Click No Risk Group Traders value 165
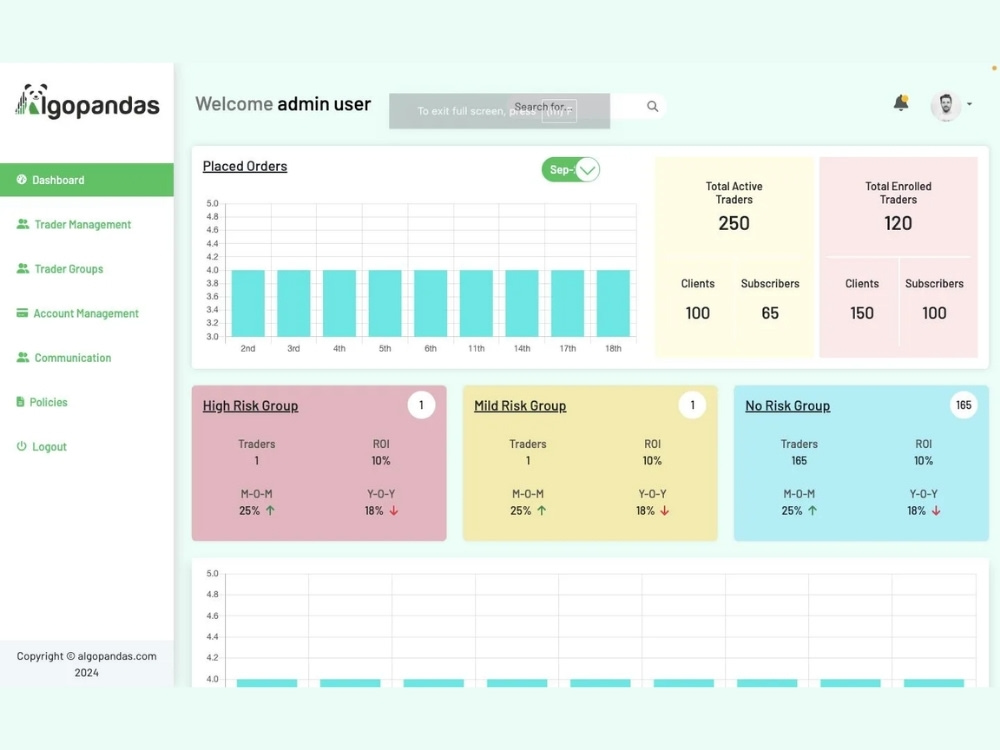Image resolution: width=1000 pixels, height=750 pixels. [x=799, y=460]
